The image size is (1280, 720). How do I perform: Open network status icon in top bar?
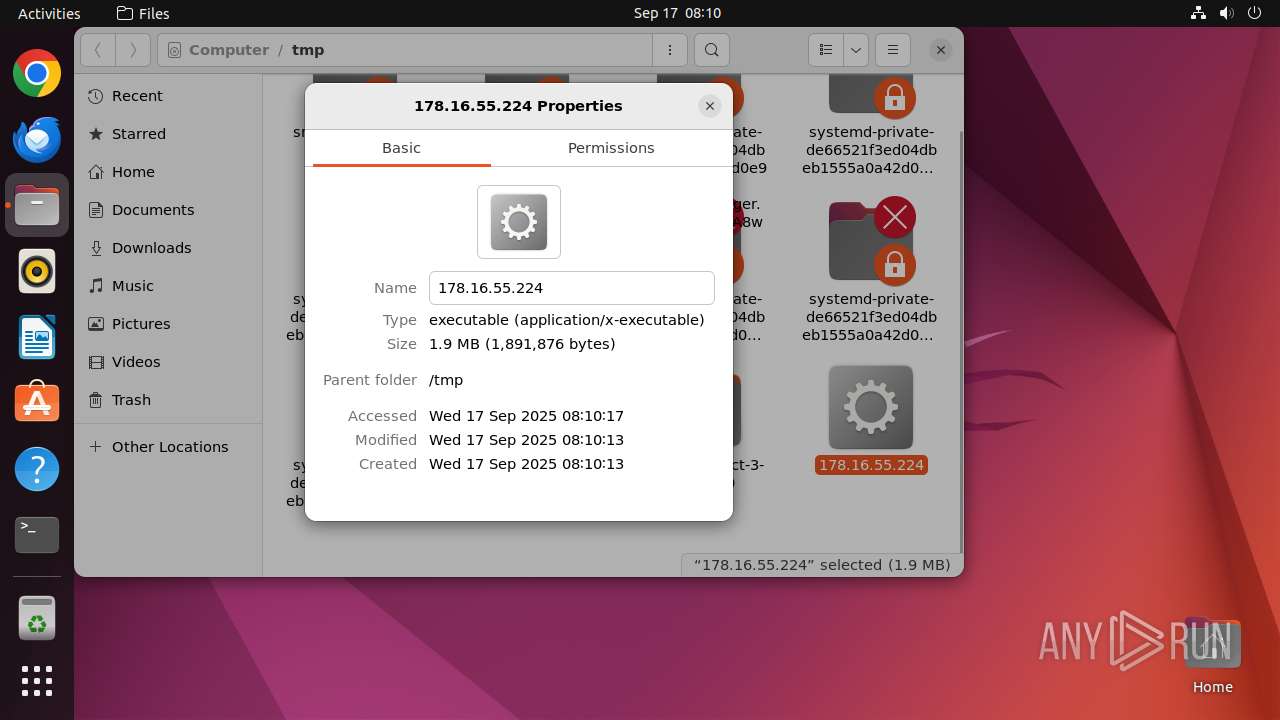pos(1199,13)
